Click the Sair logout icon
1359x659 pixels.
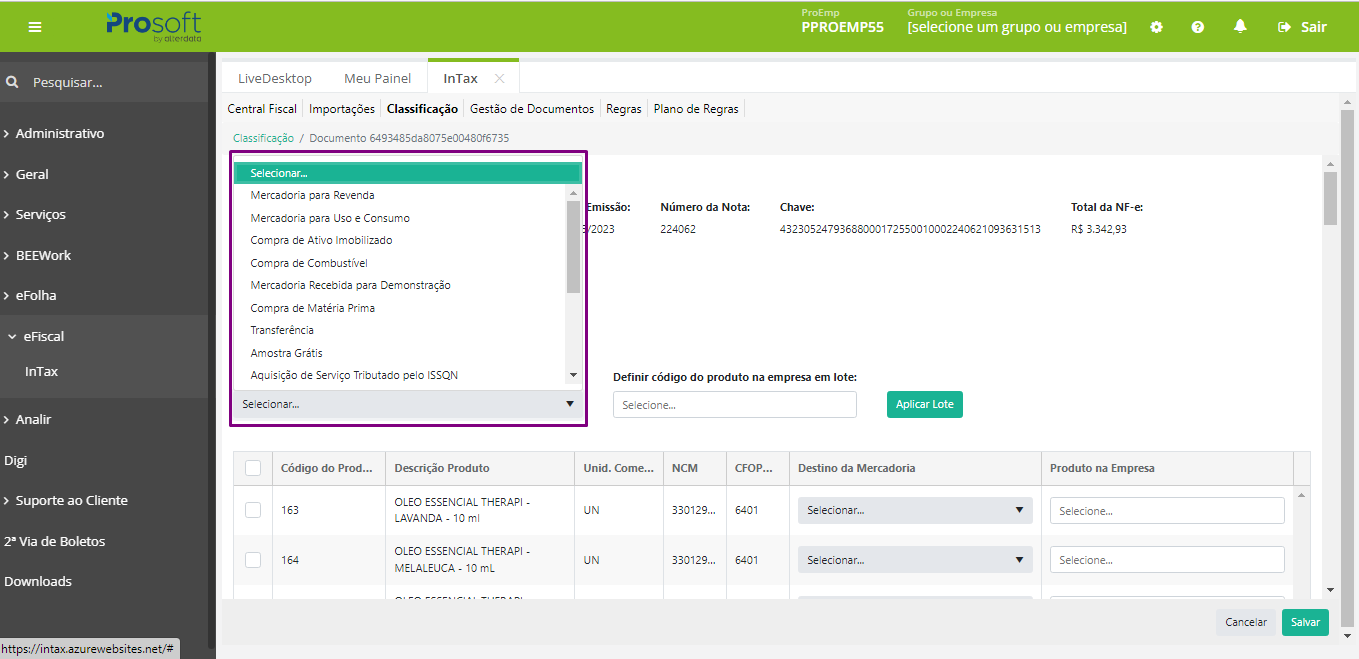tap(1284, 27)
